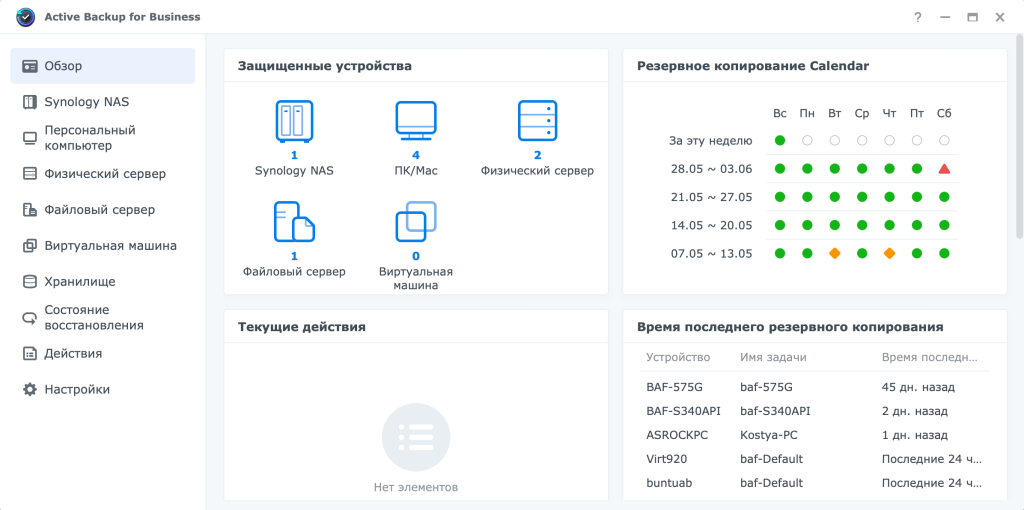This screenshot has width=1024, height=510.
Task: Open the help question mark icon
Action: point(918,18)
